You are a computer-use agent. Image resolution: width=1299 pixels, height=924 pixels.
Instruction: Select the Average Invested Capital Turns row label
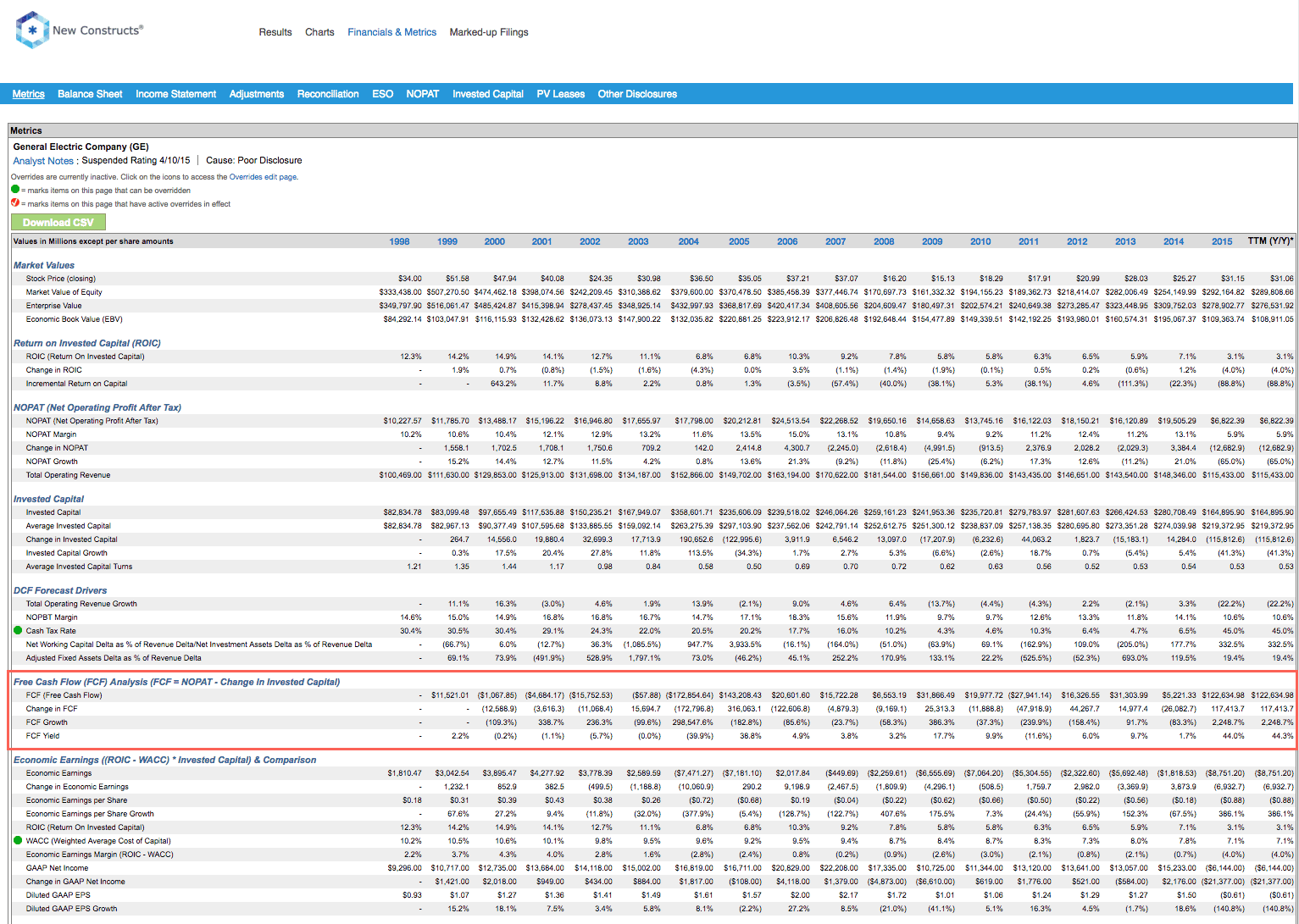[x=79, y=567]
